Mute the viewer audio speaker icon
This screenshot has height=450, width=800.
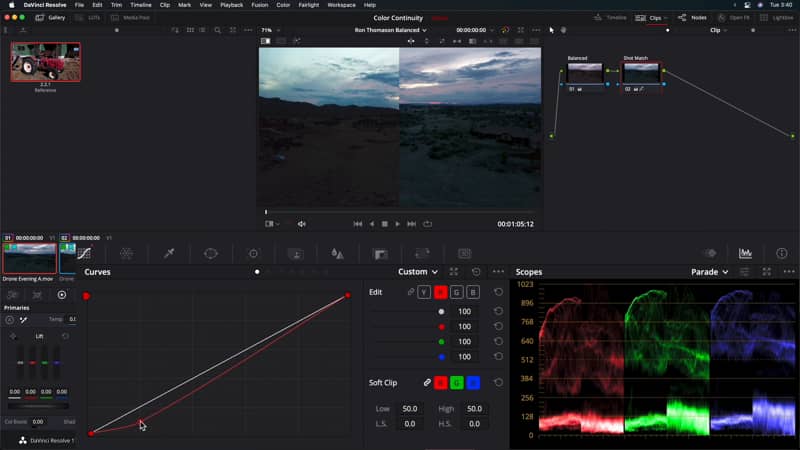[x=302, y=224]
